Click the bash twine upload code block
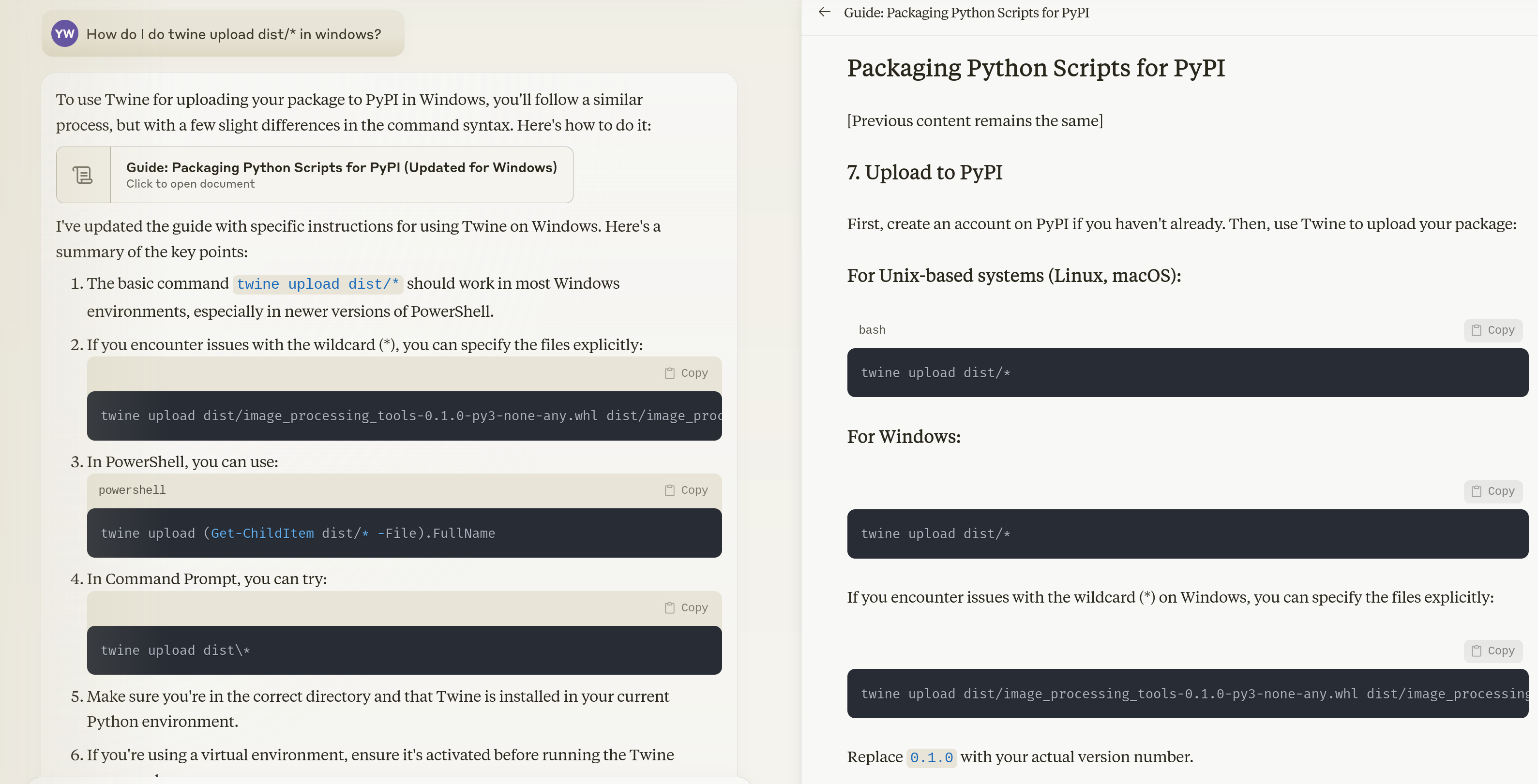1538x784 pixels. [935, 373]
